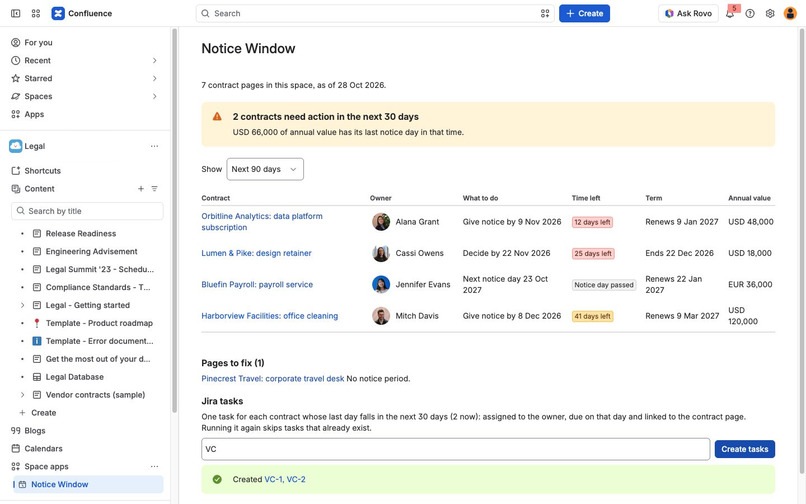Open the Compliance Standards page
Screen dimensions: 806x504
(x=98, y=287)
